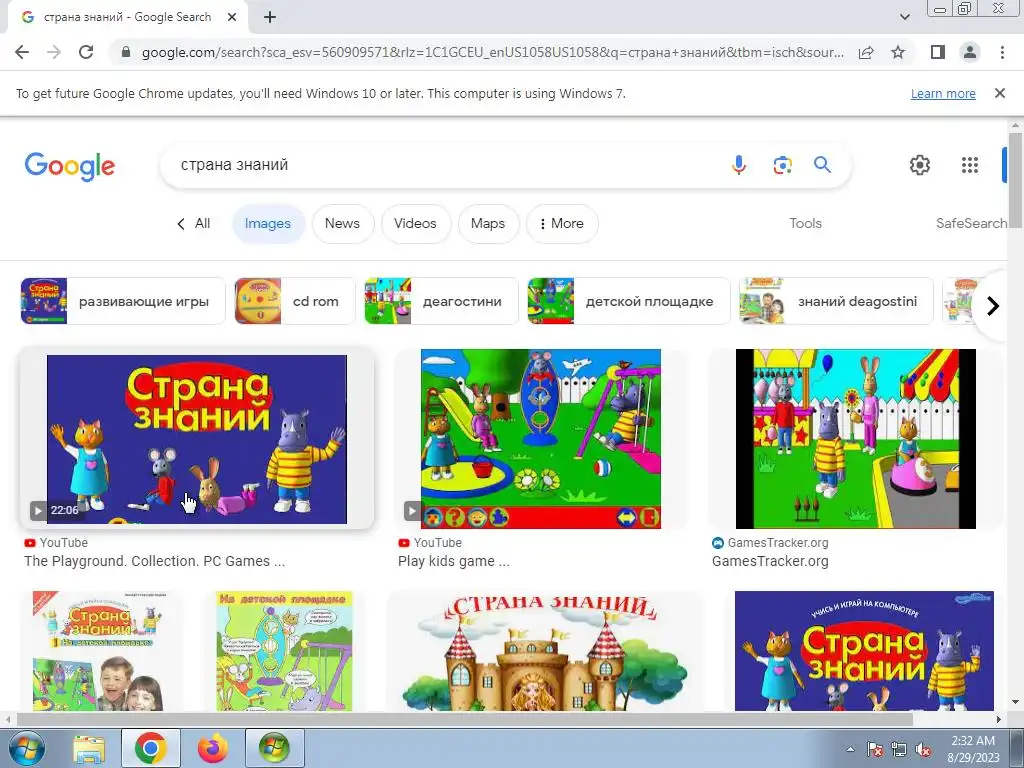Show more filter chips with right arrow
The image size is (1024, 768).
pos(993,306)
